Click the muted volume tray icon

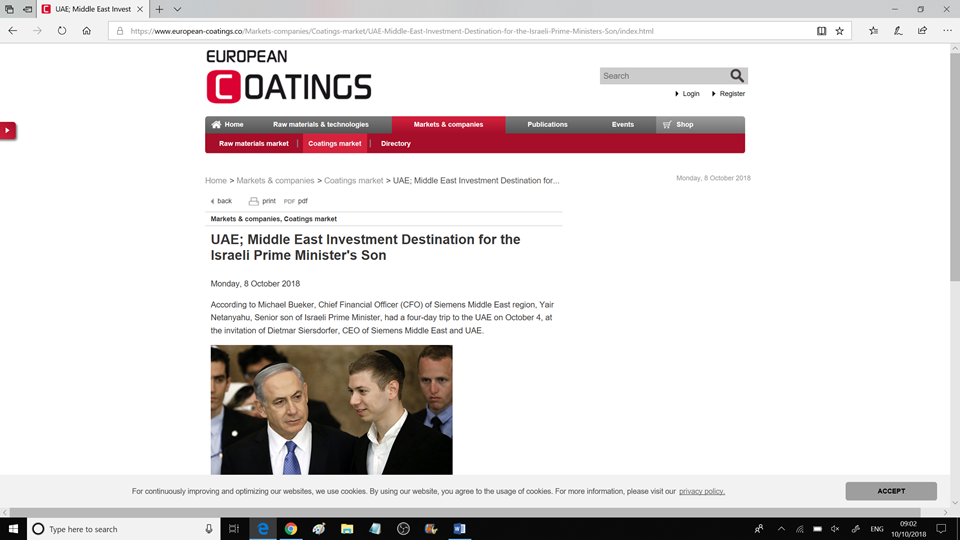(x=835, y=529)
